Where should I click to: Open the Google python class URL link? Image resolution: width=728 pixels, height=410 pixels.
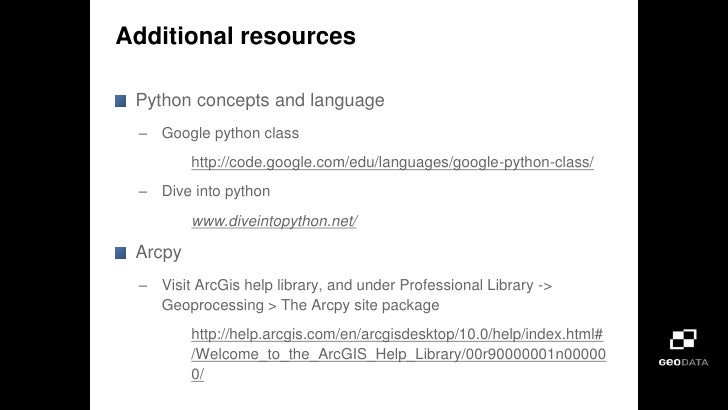click(x=392, y=162)
